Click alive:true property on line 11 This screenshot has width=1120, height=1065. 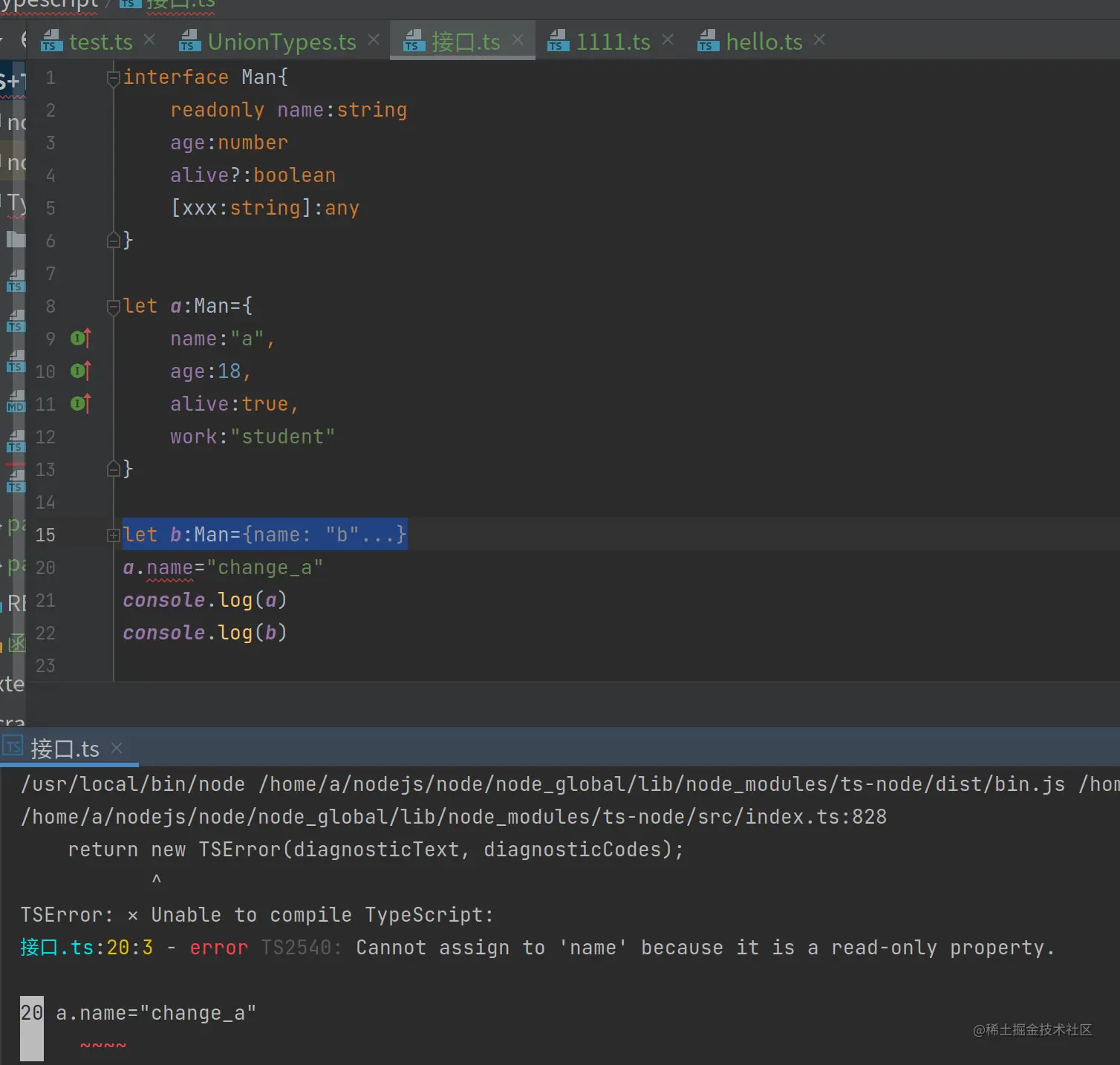(235, 404)
